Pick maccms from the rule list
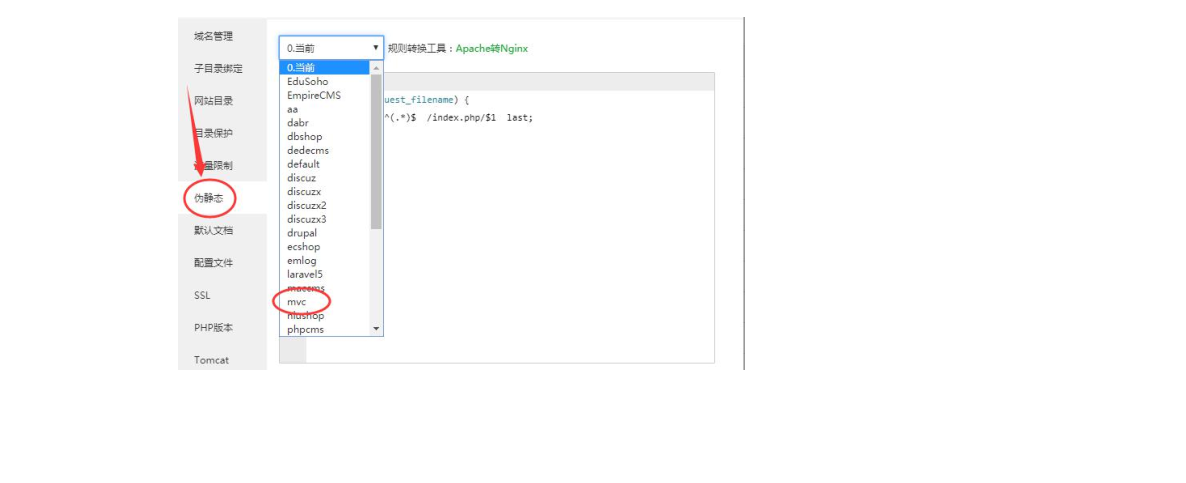This screenshot has height=483, width=1186. click(x=325, y=288)
